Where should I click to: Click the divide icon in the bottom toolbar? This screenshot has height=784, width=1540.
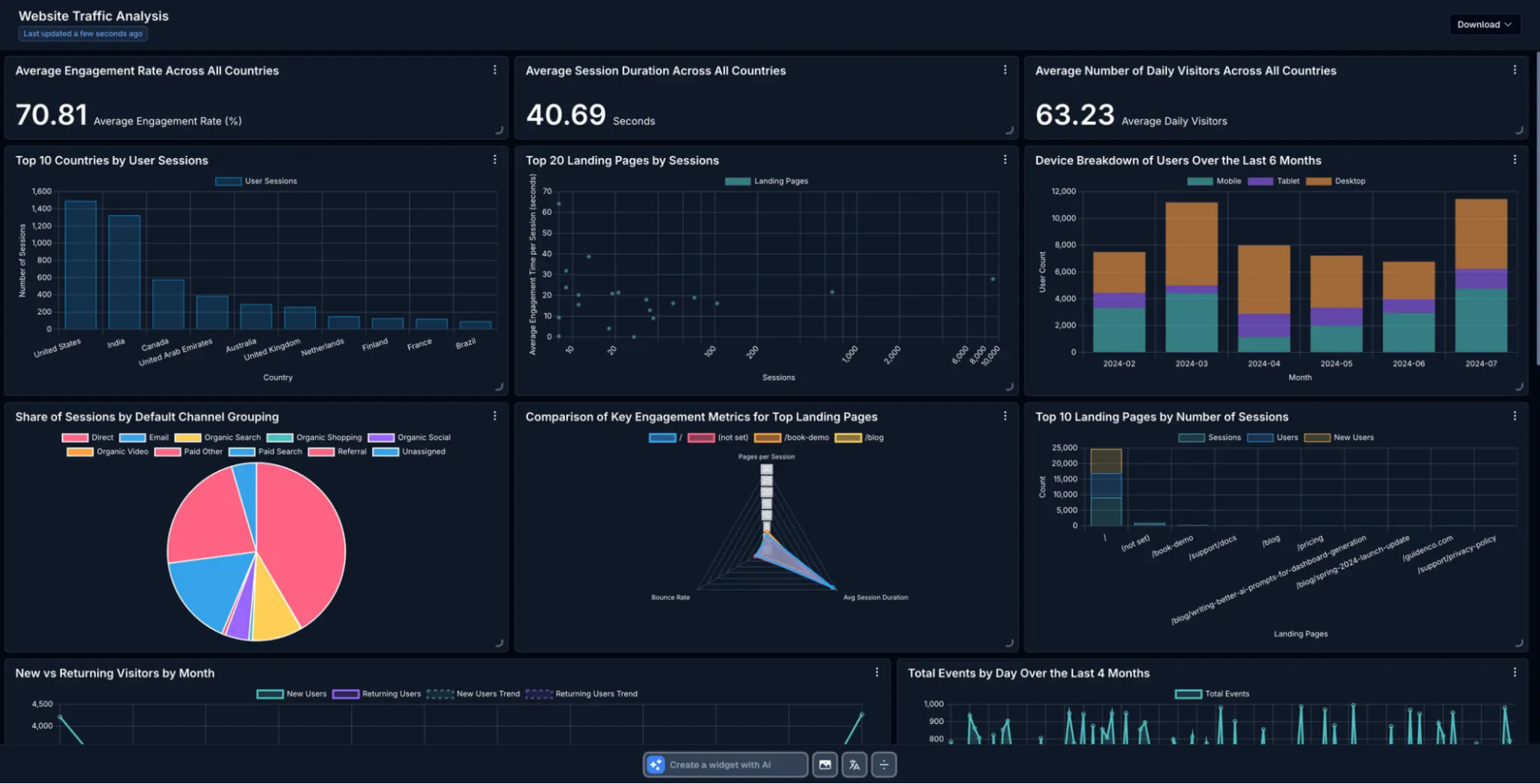883,765
